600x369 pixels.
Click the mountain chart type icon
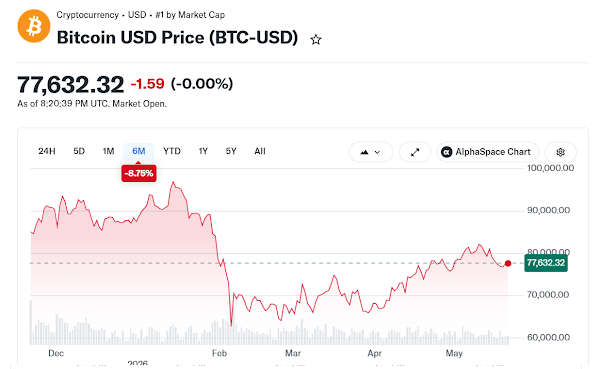pyautogui.click(x=364, y=152)
